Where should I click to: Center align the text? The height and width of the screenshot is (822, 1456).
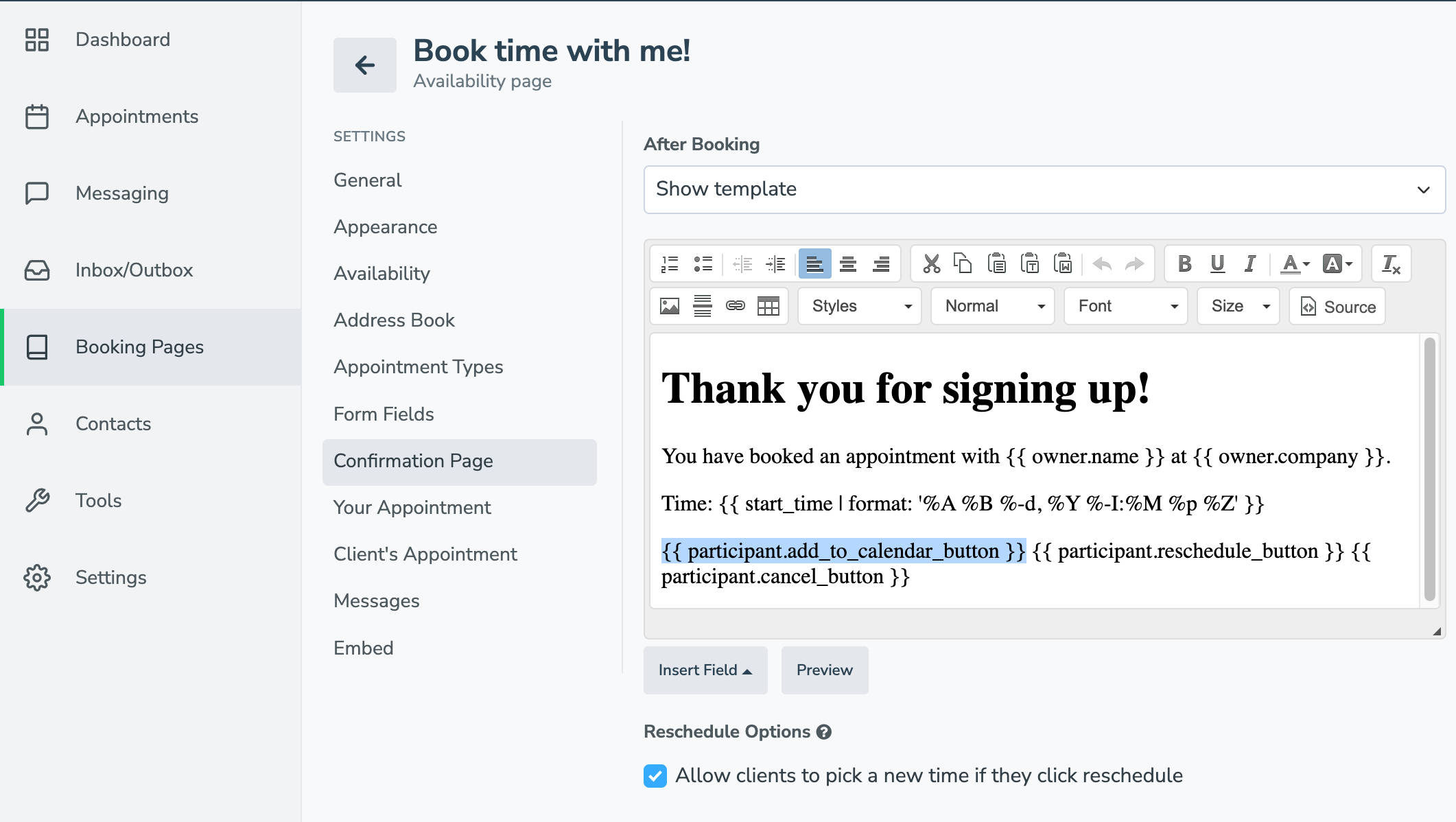(x=848, y=263)
